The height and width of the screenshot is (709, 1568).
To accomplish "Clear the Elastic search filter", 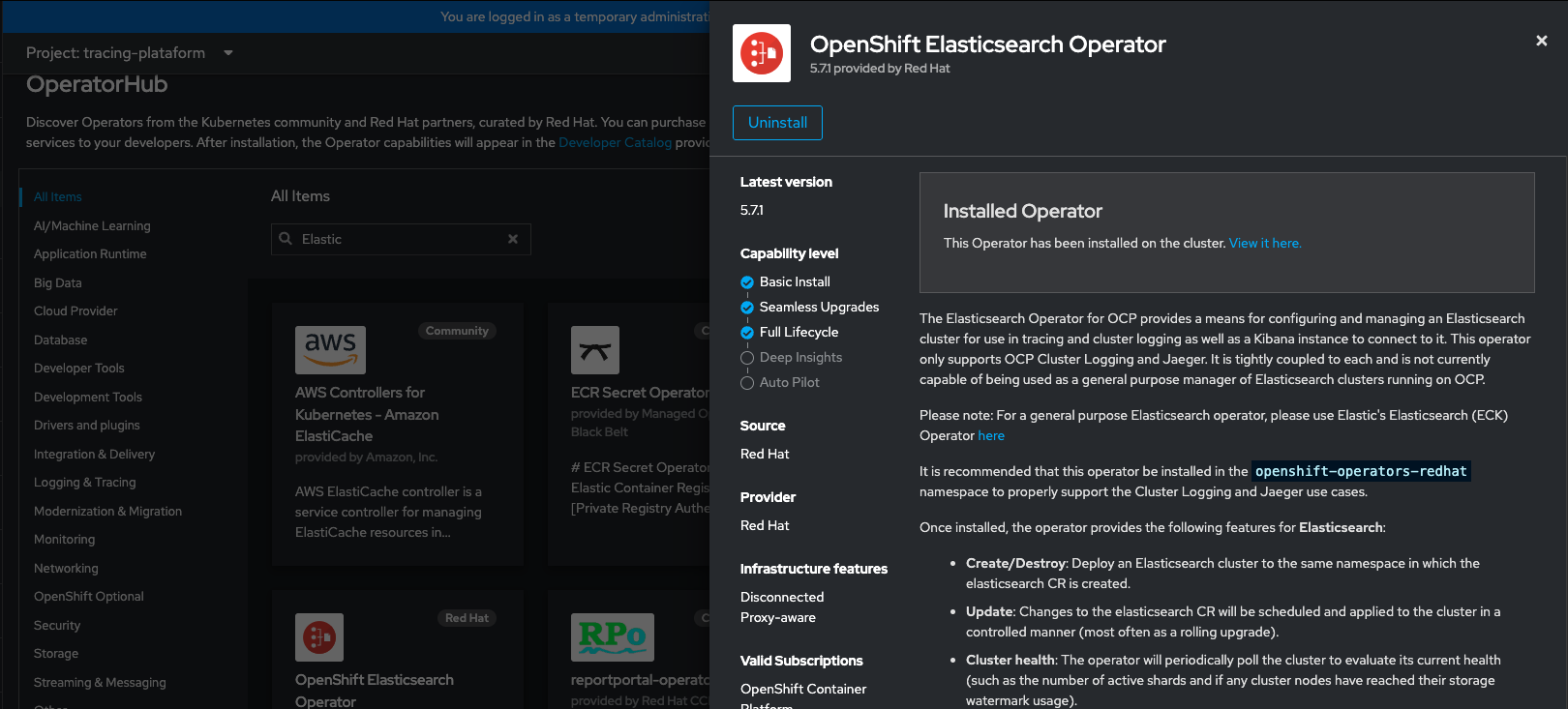I will point(513,239).
